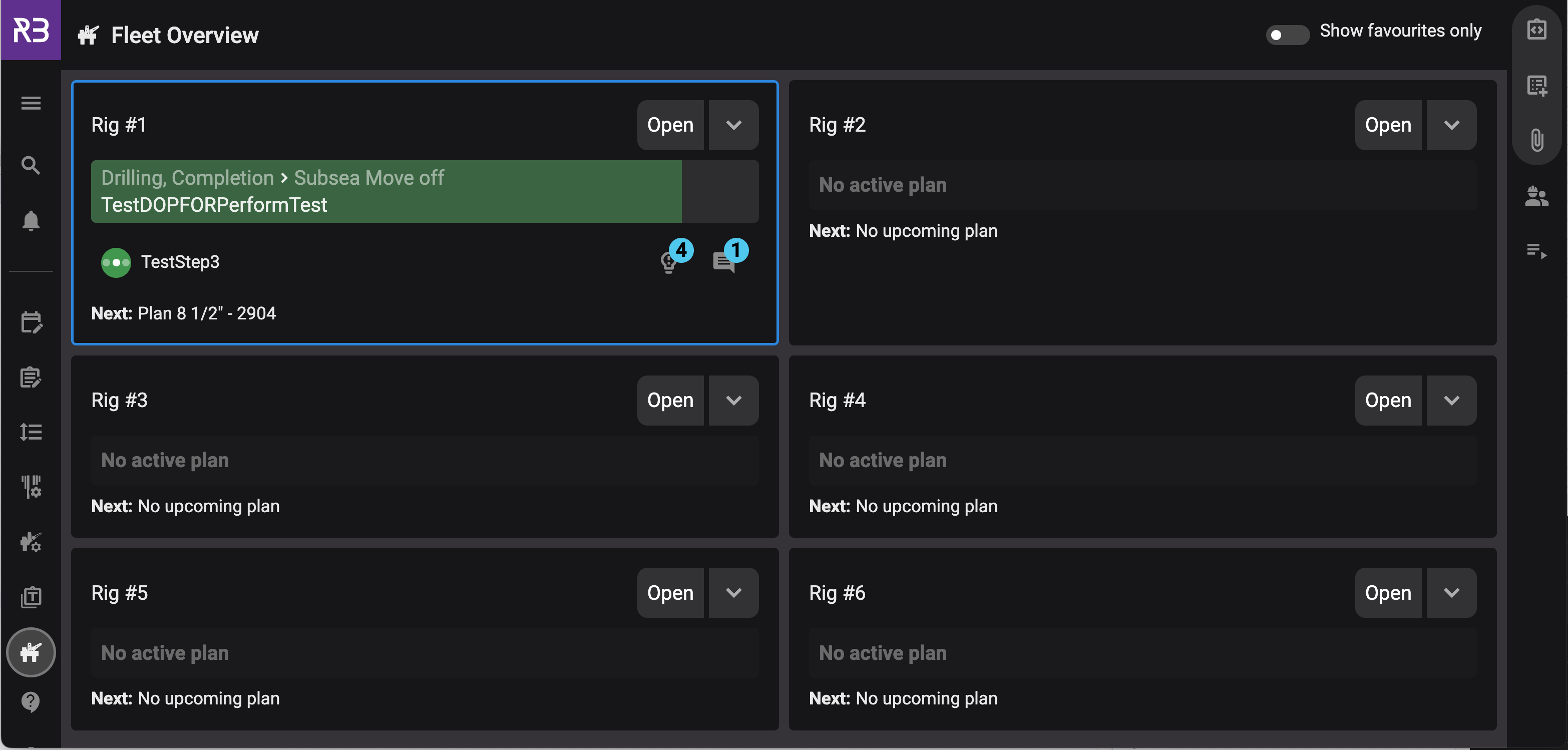1568x750 pixels.
Task: Click the TestStep3 status entry
Action: point(180,262)
